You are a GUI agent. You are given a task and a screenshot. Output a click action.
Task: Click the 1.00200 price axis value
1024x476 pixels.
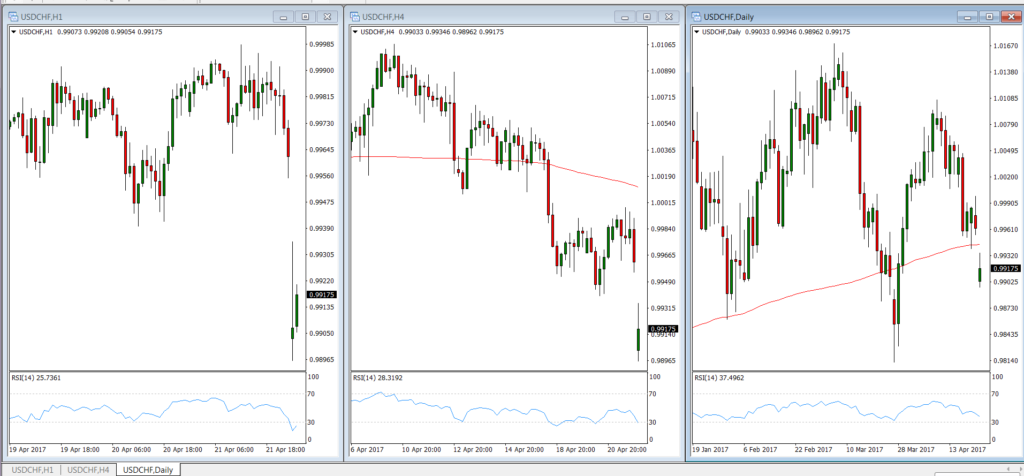click(1006, 177)
